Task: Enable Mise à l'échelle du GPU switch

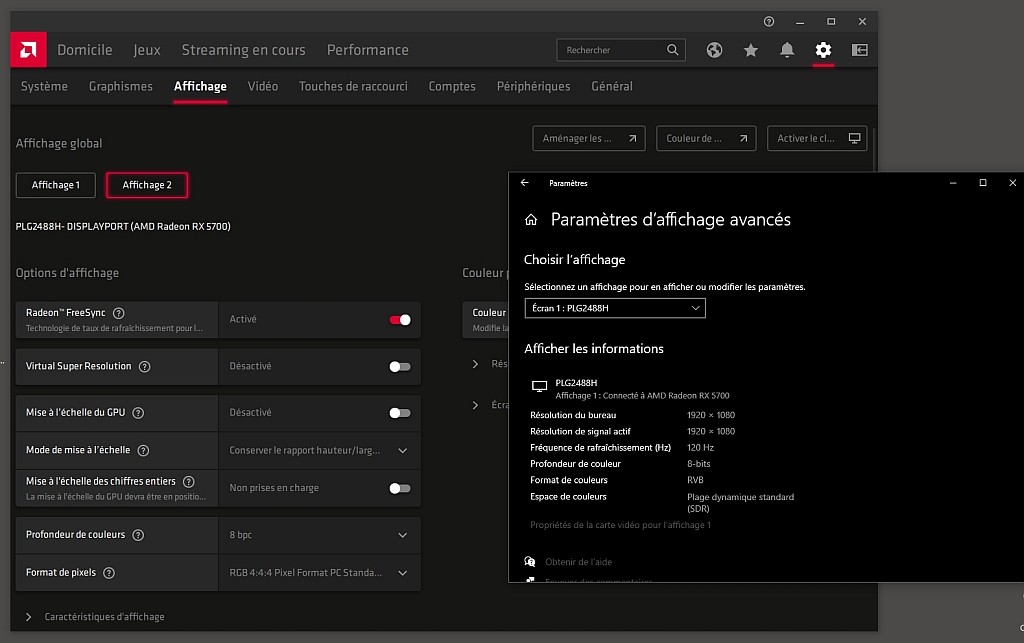Action: point(400,413)
